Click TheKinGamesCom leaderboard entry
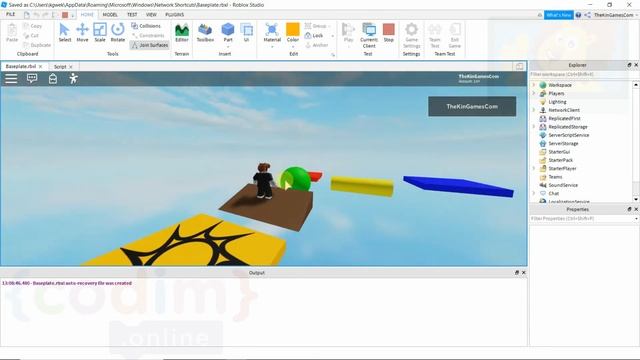This screenshot has width=640, height=360. 472,106
